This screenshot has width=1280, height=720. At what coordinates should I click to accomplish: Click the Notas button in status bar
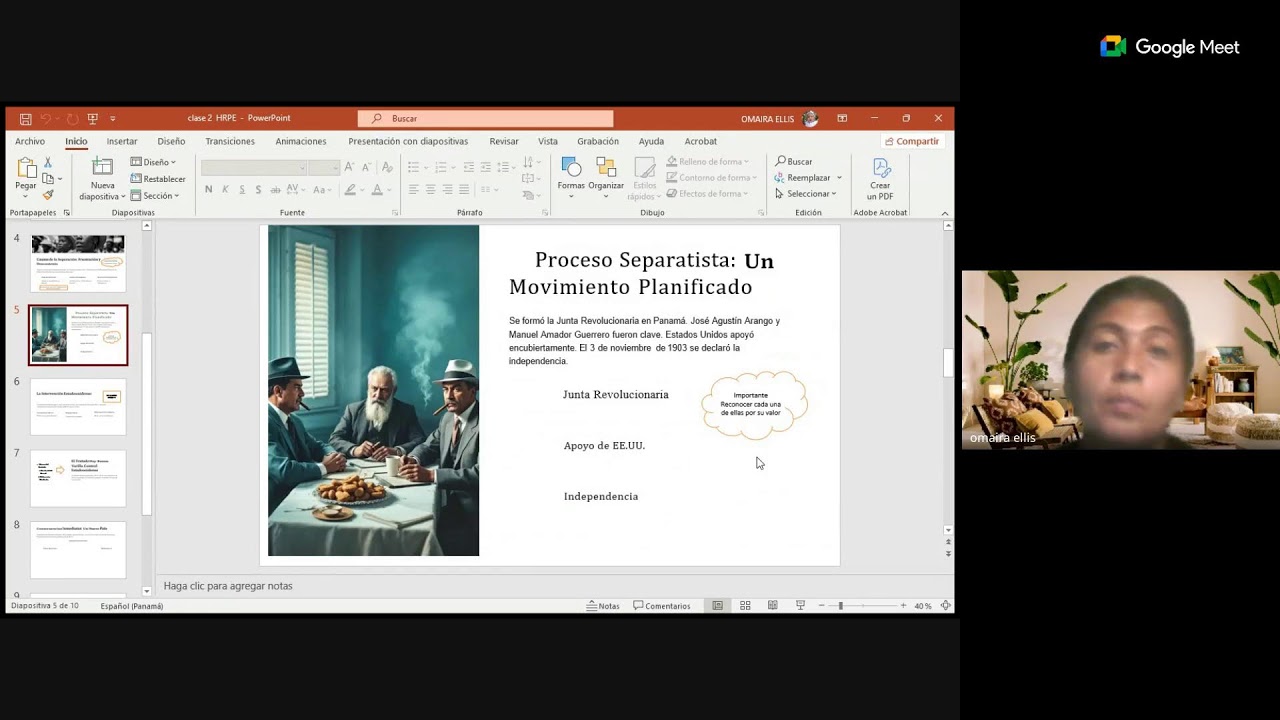click(x=603, y=606)
